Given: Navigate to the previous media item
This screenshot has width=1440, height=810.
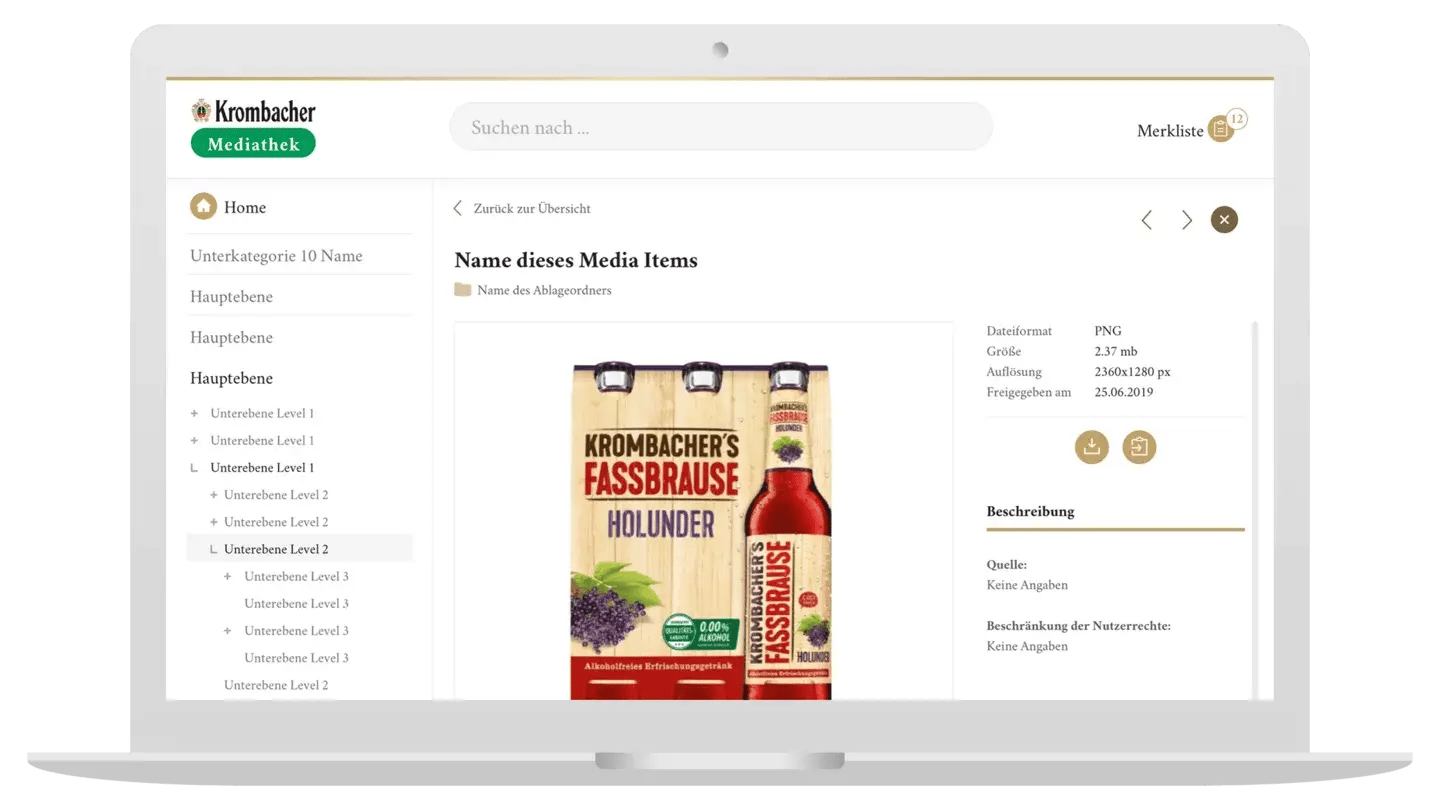Looking at the screenshot, I should click(x=1146, y=219).
